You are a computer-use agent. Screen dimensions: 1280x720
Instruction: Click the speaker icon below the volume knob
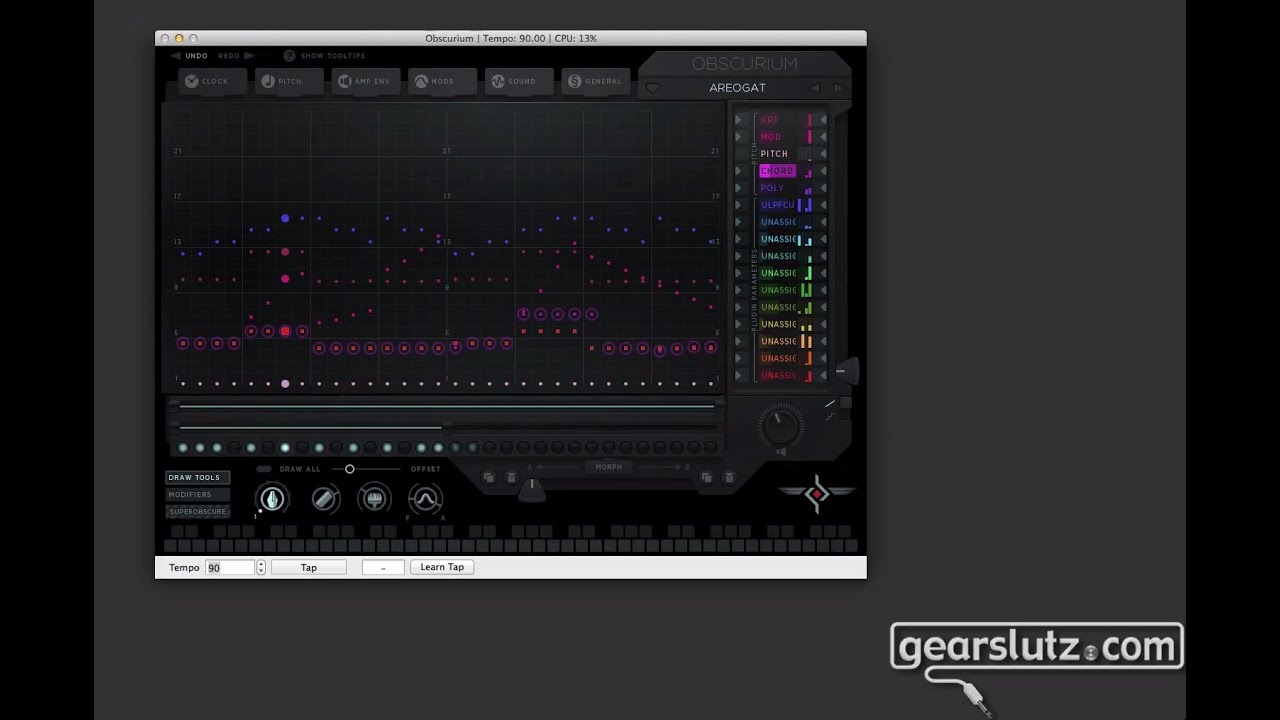(x=781, y=452)
